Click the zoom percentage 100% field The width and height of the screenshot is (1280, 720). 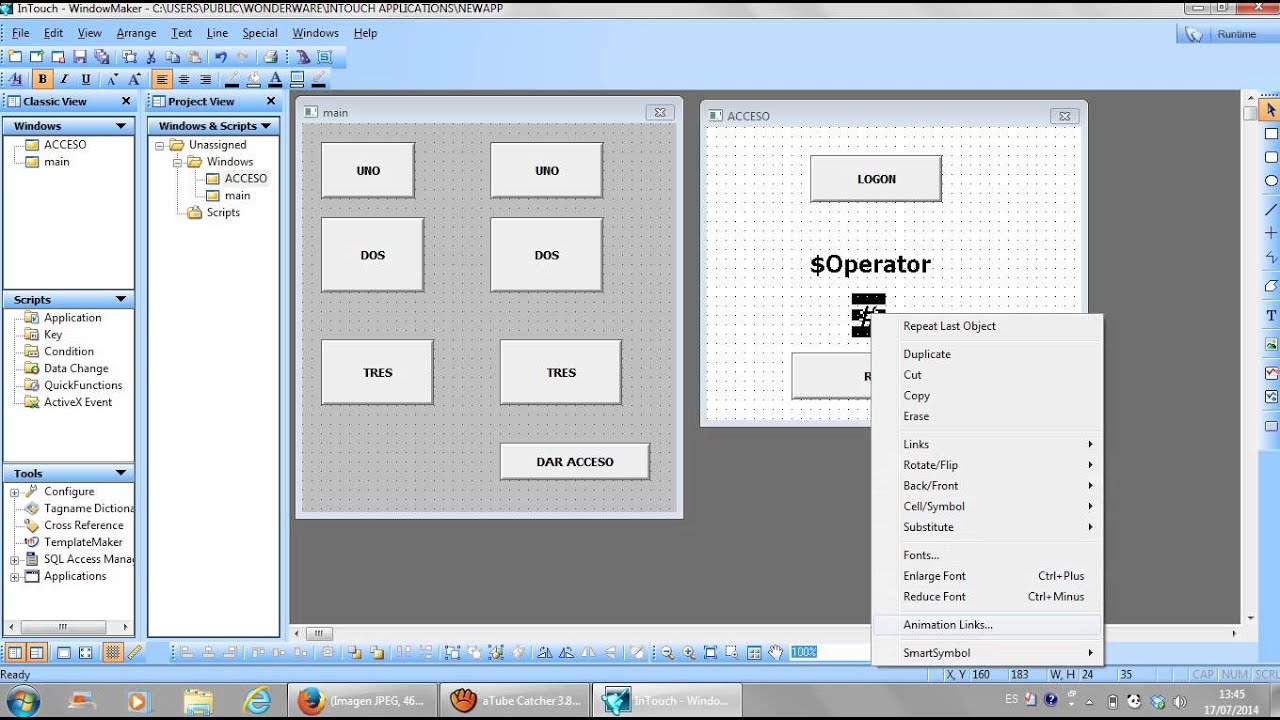[x=829, y=652]
